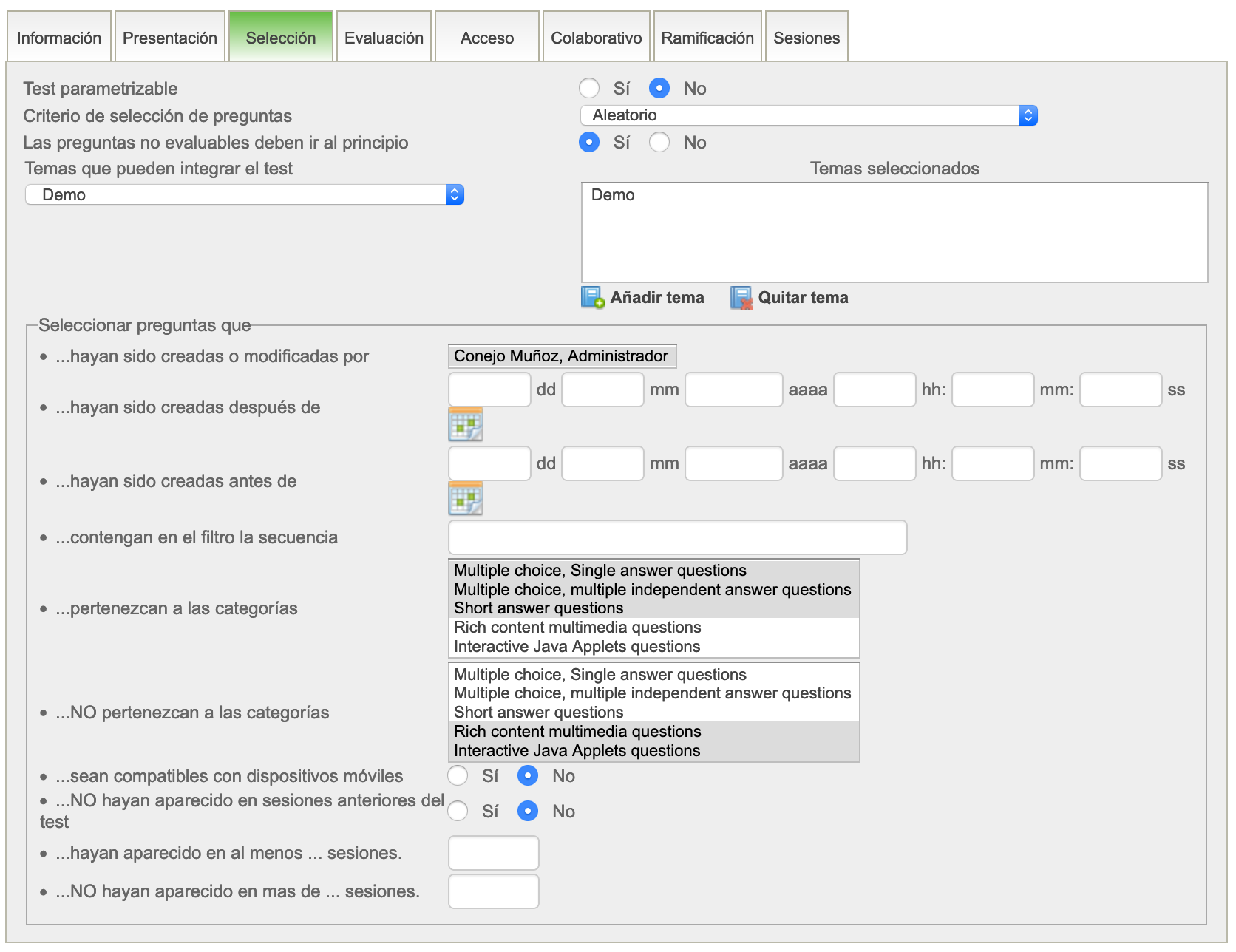Viewport: 1236px width, 952px height.
Task: Click the Quitar tema book icon
Action: point(741,297)
